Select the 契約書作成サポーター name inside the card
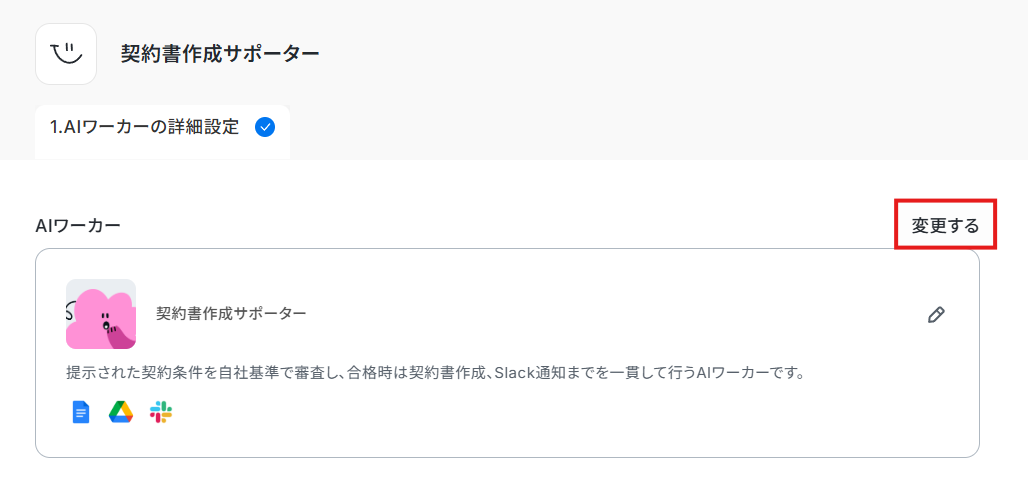 231,314
